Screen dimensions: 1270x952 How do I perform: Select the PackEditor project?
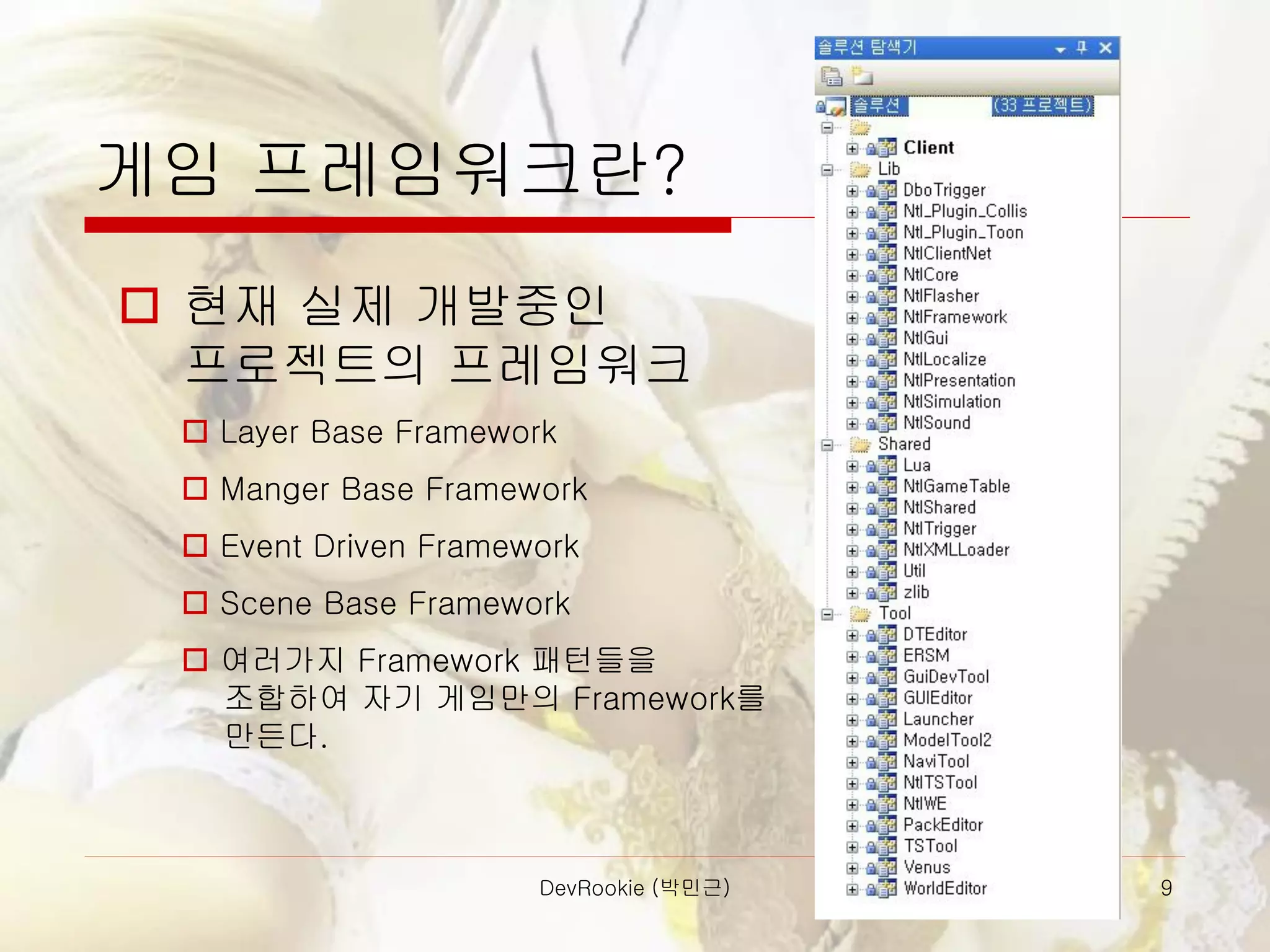(x=943, y=825)
